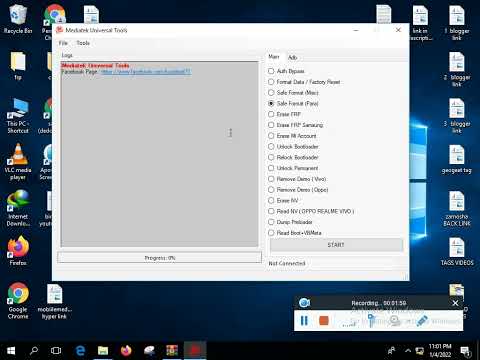The image size is (480, 360).
Task: Select the 3 blogger link file
Action: [457, 116]
